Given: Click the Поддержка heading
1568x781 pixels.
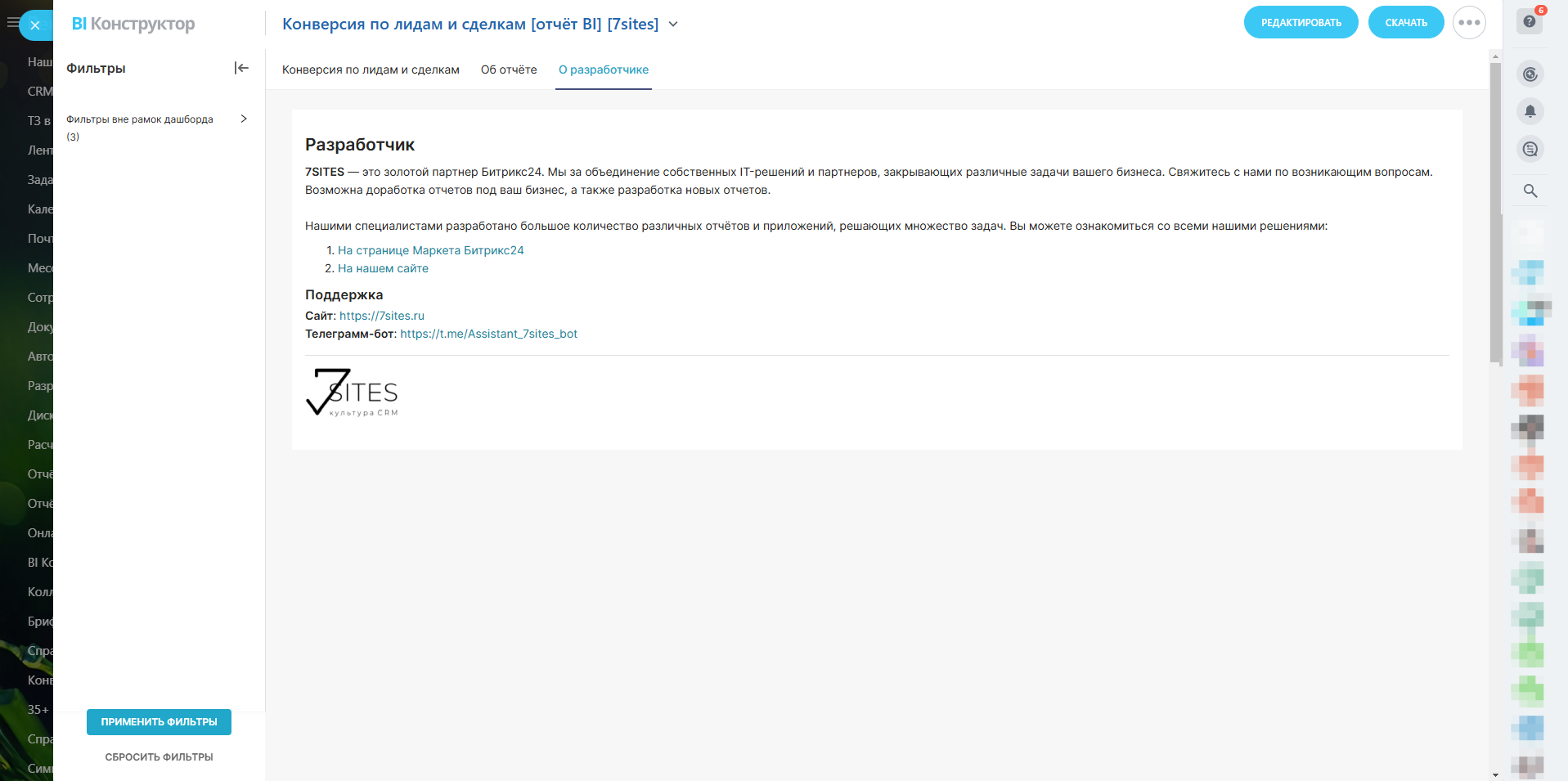Looking at the screenshot, I should tap(344, 294).
